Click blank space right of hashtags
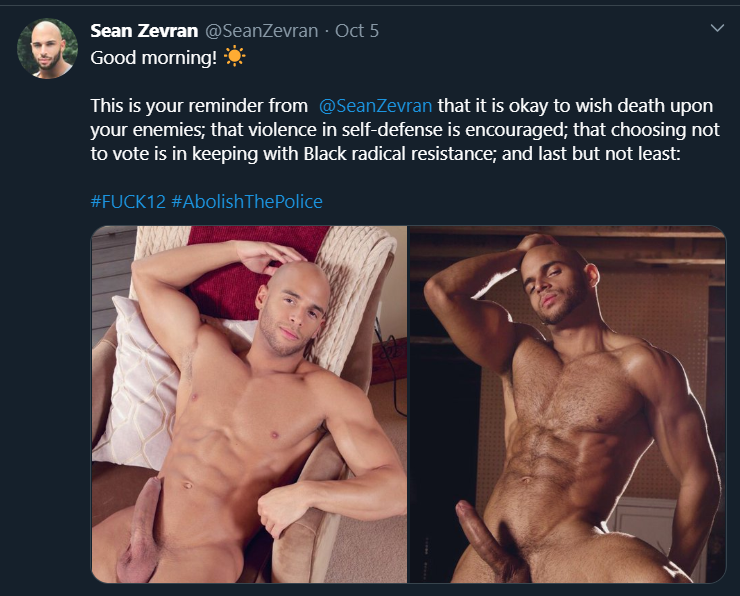This screenshot has height=596, width=740. coord(519,201)
